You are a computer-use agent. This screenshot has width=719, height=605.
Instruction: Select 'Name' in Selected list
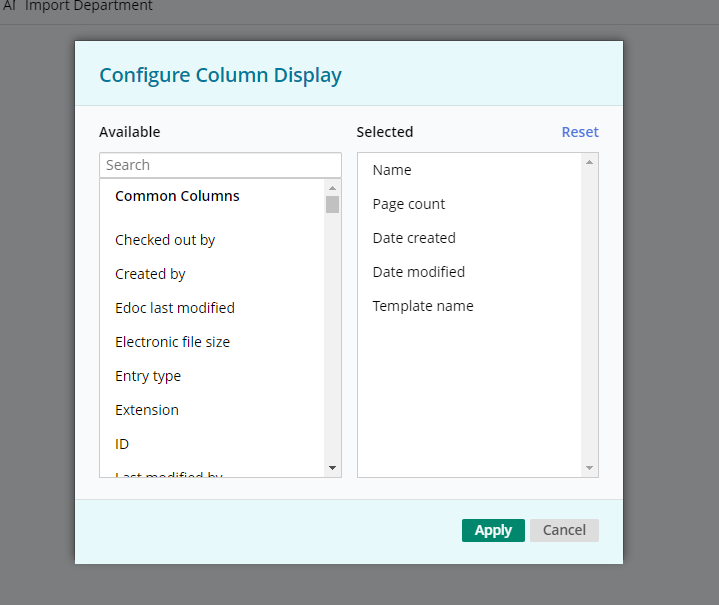click(x=392, y=170)
